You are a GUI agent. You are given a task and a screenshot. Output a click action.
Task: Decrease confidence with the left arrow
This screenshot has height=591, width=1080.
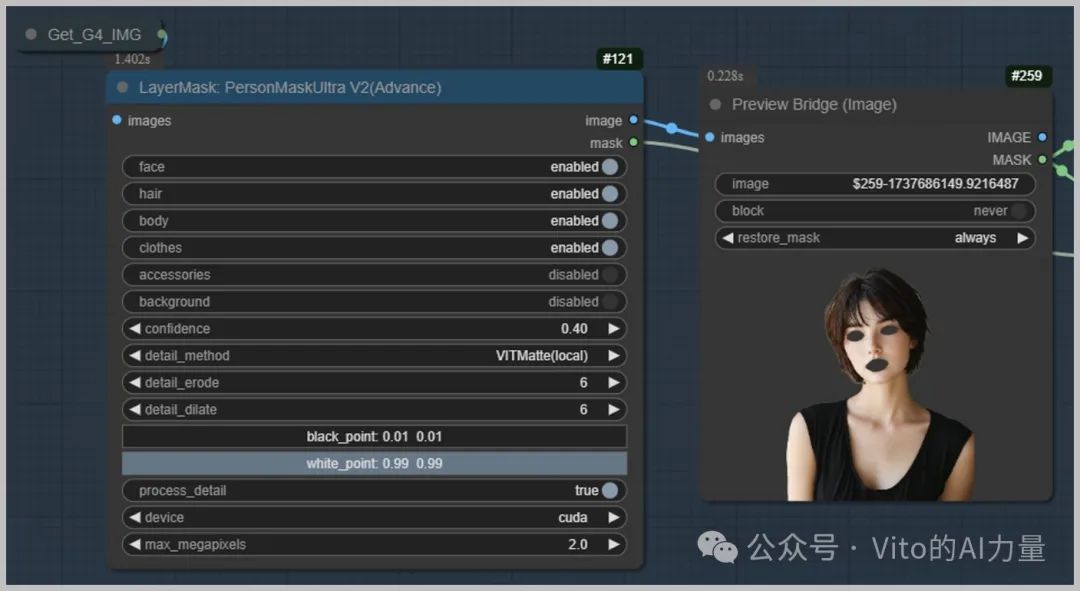(x=134, y=329)
